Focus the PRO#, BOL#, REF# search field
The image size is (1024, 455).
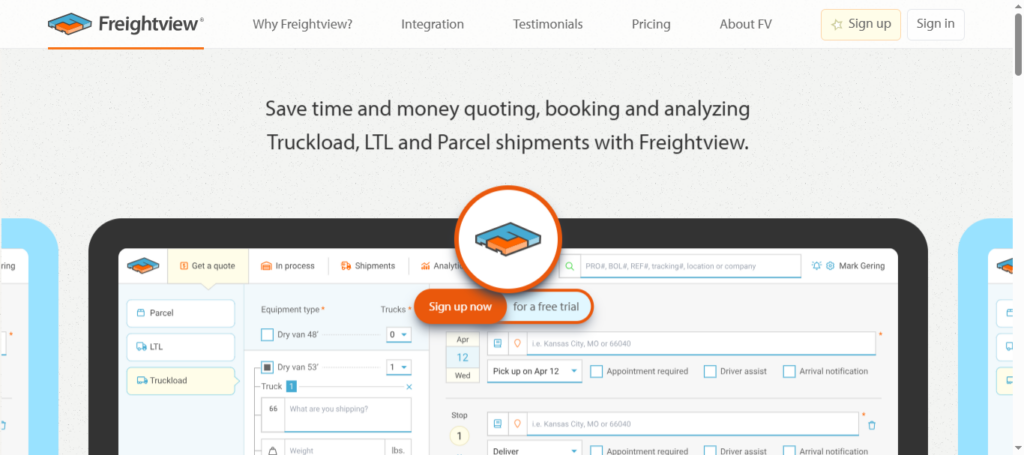(690, 266)
